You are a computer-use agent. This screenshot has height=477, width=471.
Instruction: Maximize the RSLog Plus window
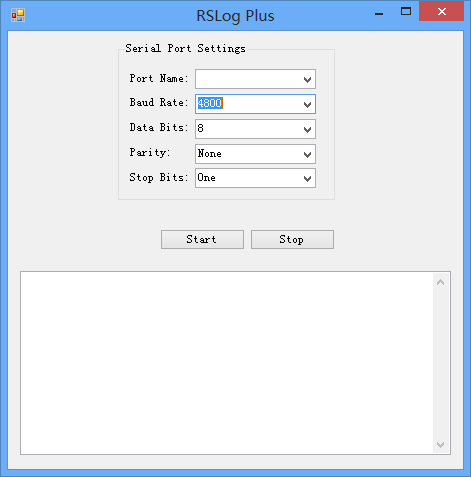coord(406,12)
